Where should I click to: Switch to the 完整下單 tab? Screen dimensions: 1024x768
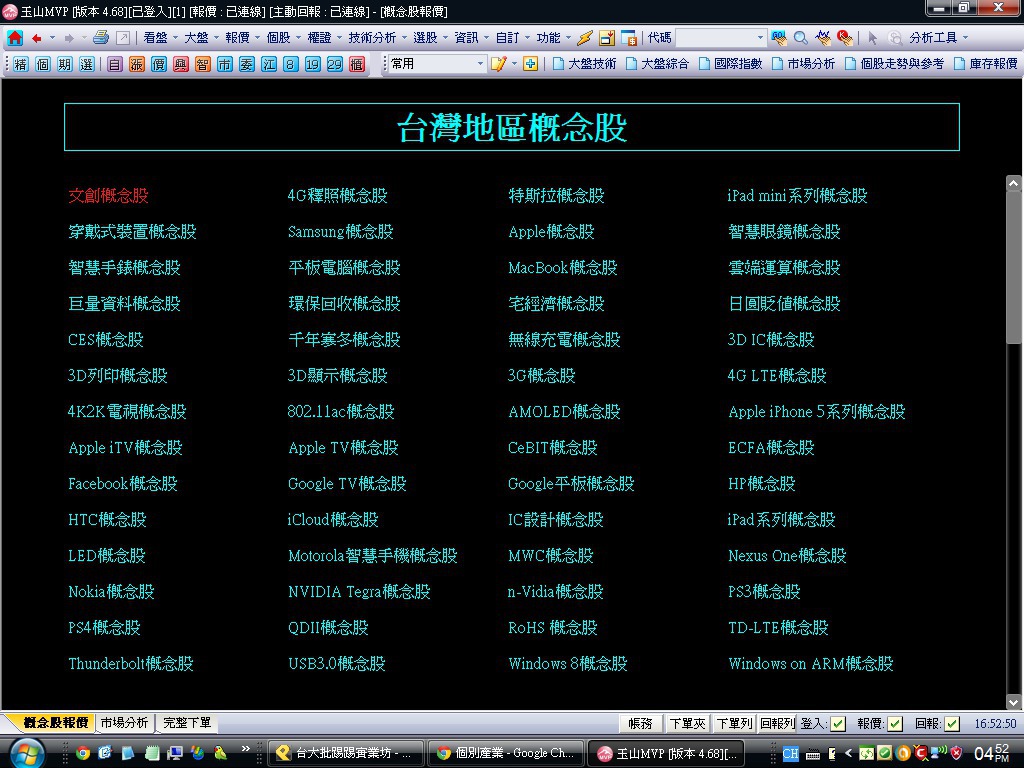(x=187, y=723)
